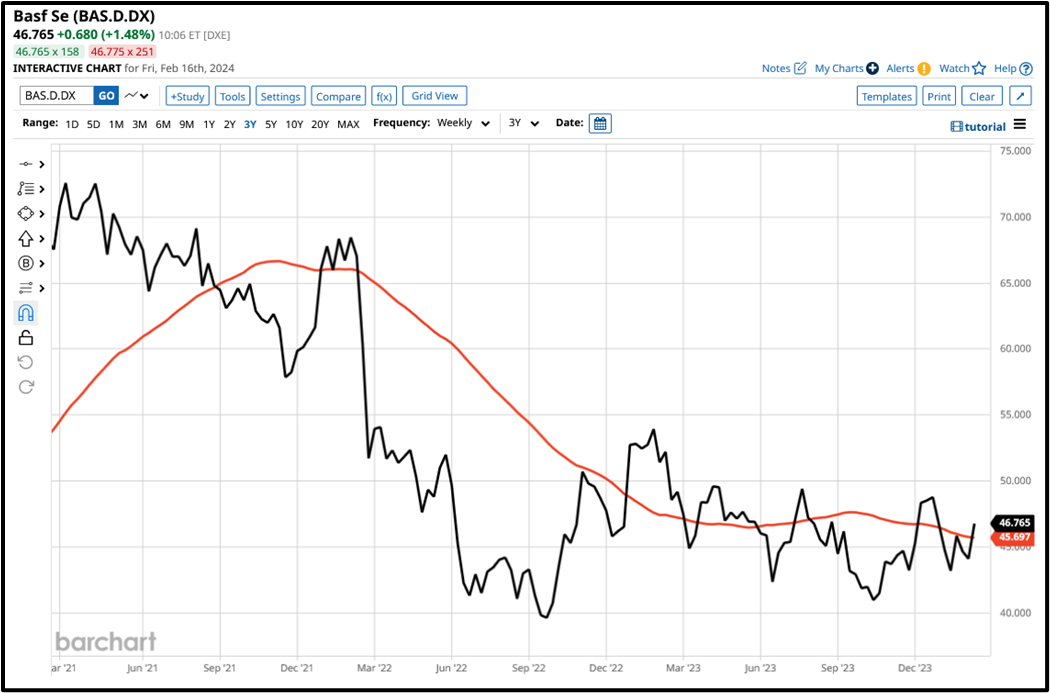This screenshot has height=693, width=1050.
Task: Click the lock tool in sidebar
Action: [x=25, y=337]
